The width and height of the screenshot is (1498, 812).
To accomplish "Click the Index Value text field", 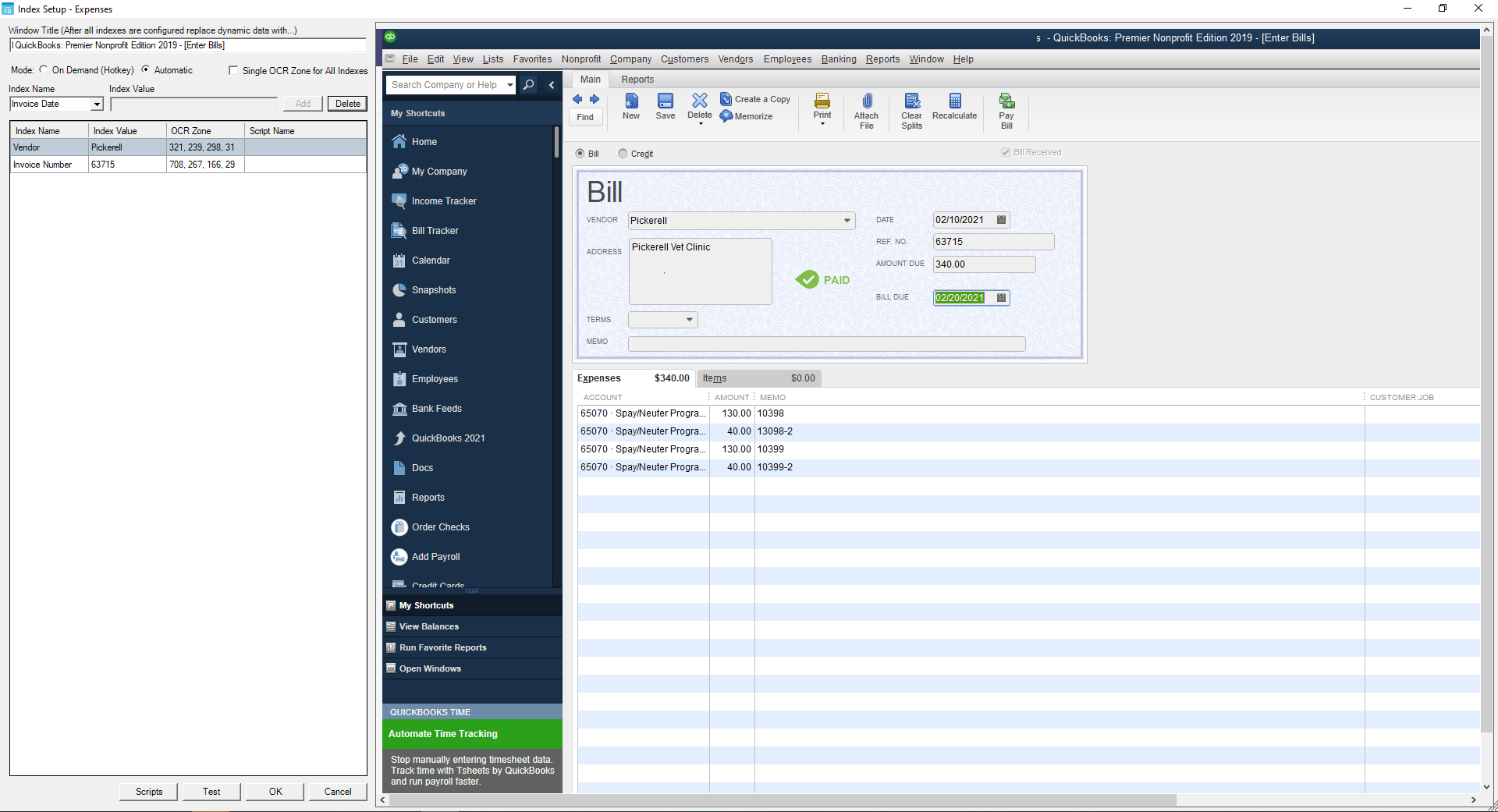I will (x=193, y=104).
